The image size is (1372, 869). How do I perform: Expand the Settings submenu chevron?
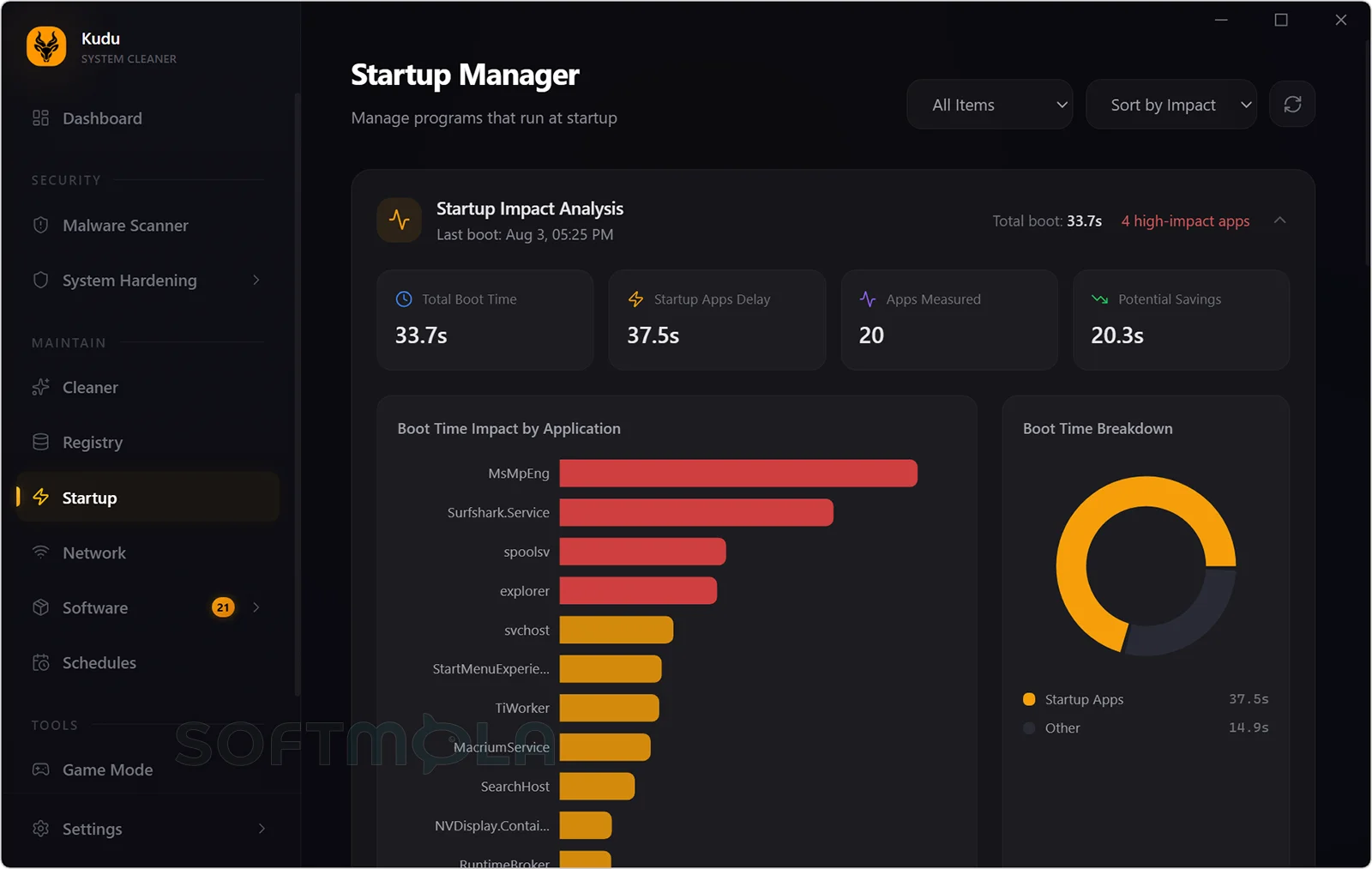pos(262,829)
